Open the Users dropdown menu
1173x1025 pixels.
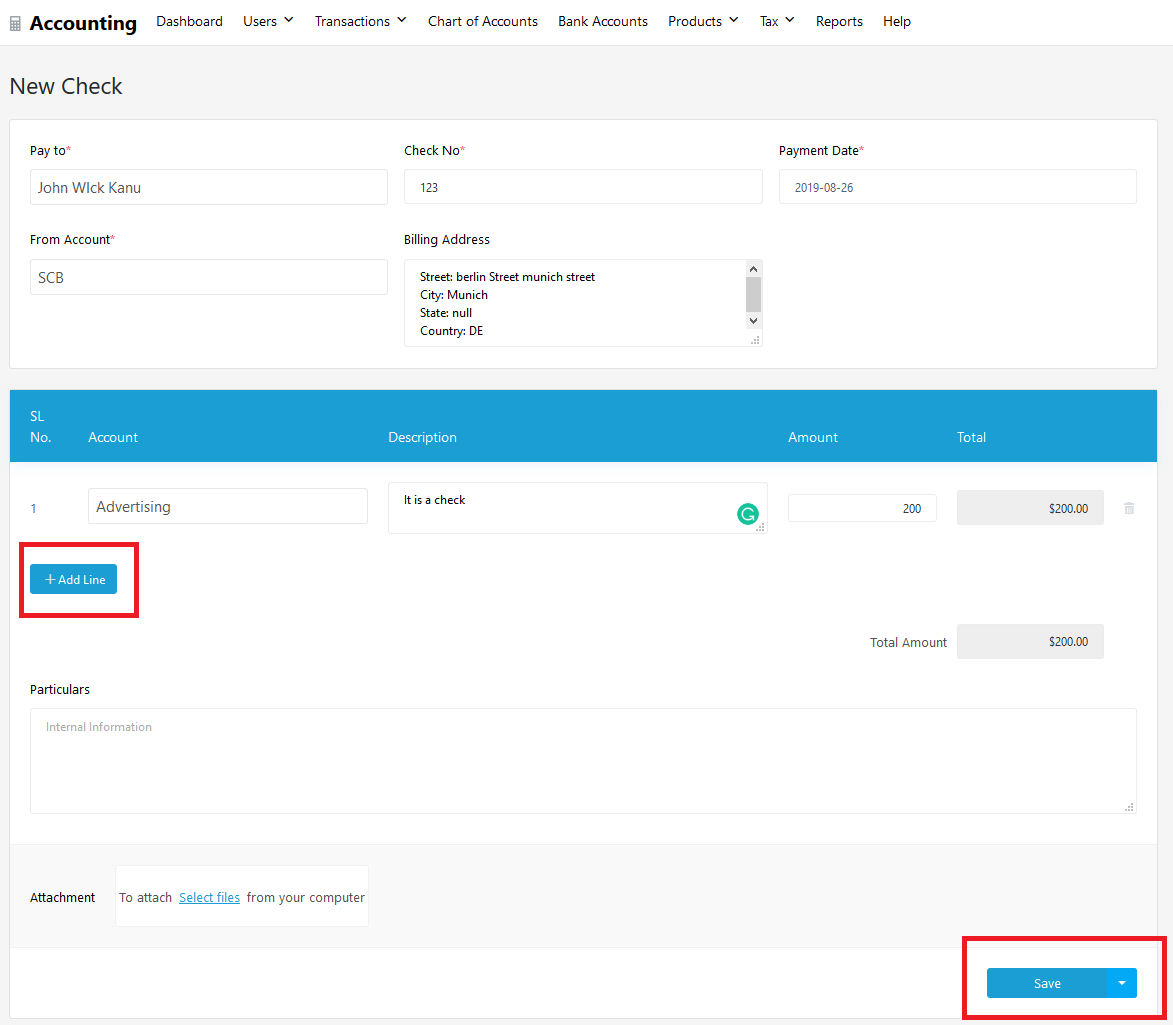coord(268,21)
